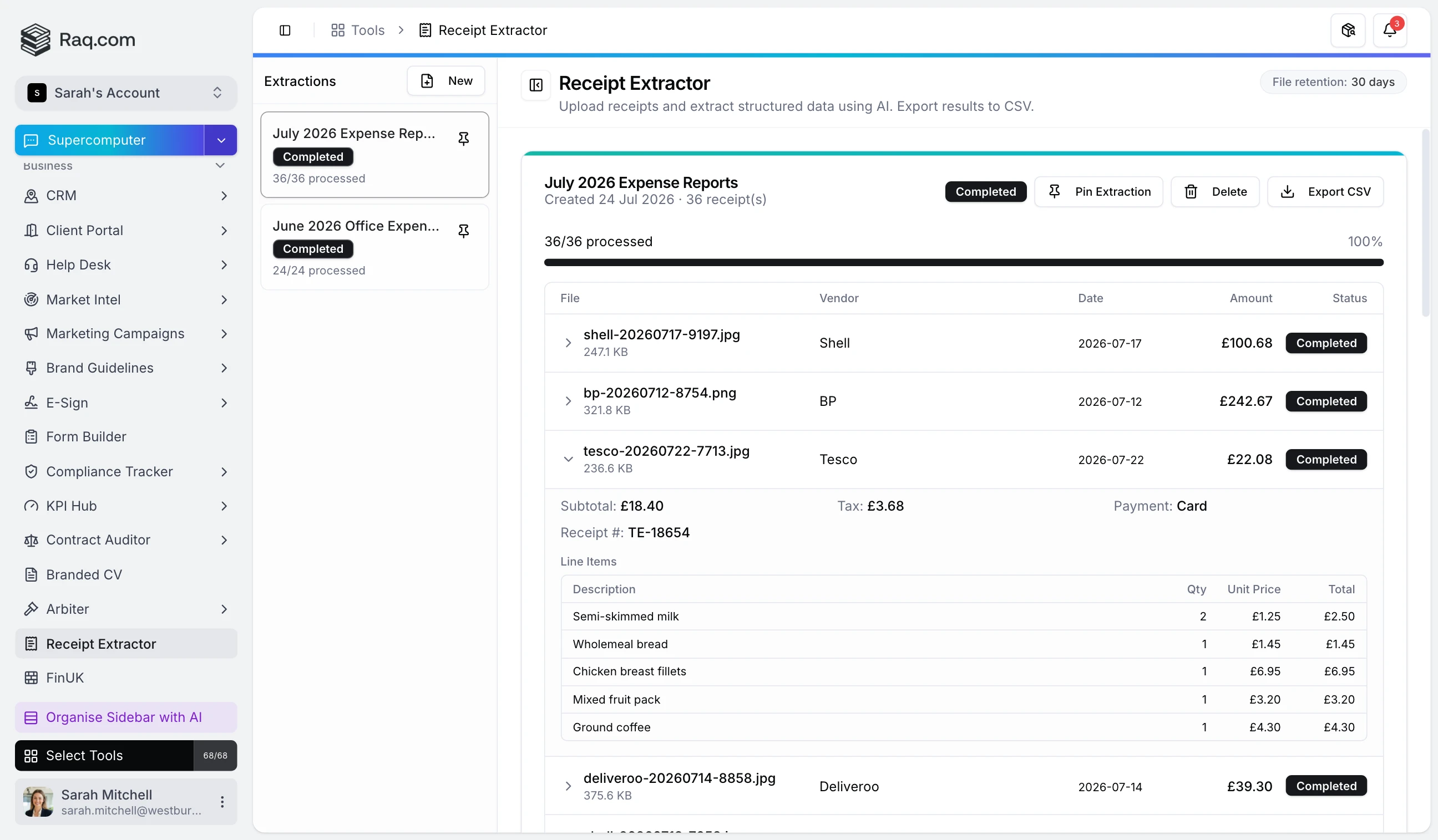Expand the shell-20260717-9197.jpg receipt row
The width and height of the screenshot is (1438, 840).
(568, 343)
